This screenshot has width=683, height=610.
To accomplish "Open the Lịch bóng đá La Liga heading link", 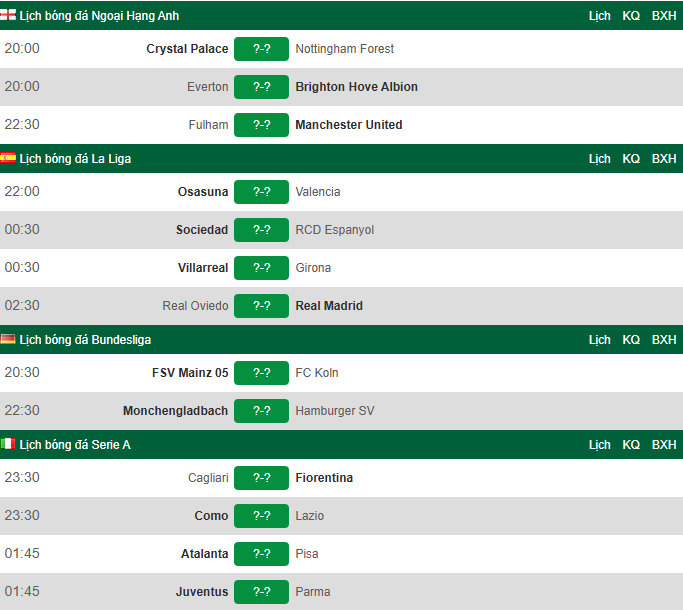I will [x=75, y=159].
